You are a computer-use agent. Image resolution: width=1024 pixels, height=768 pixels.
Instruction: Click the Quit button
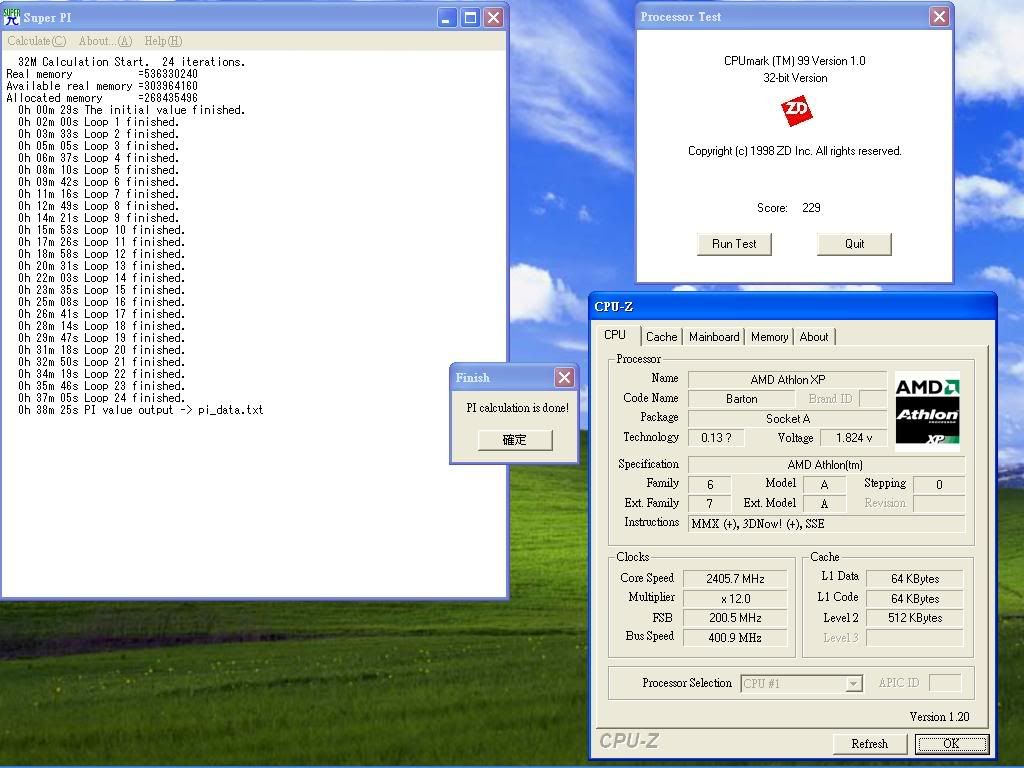coord(854,244)
